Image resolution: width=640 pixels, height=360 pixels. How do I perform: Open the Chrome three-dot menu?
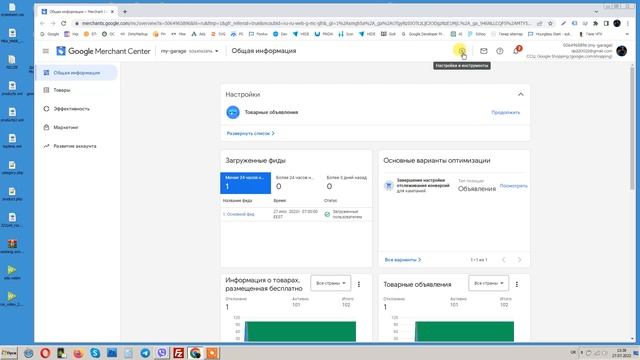tap(628, 23)
